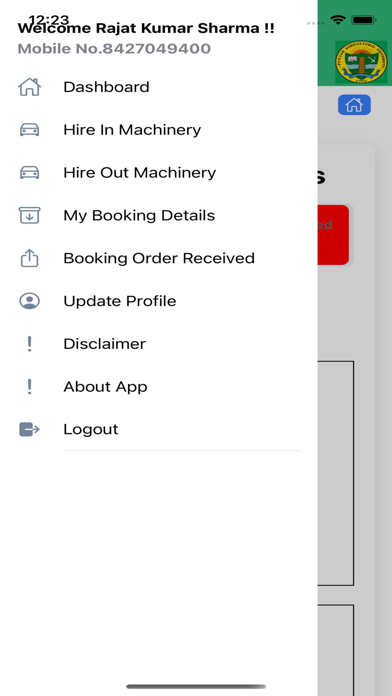392x696 pixels.
Task: Open the Dashboard menu item
Action: [x=159, y=87]
